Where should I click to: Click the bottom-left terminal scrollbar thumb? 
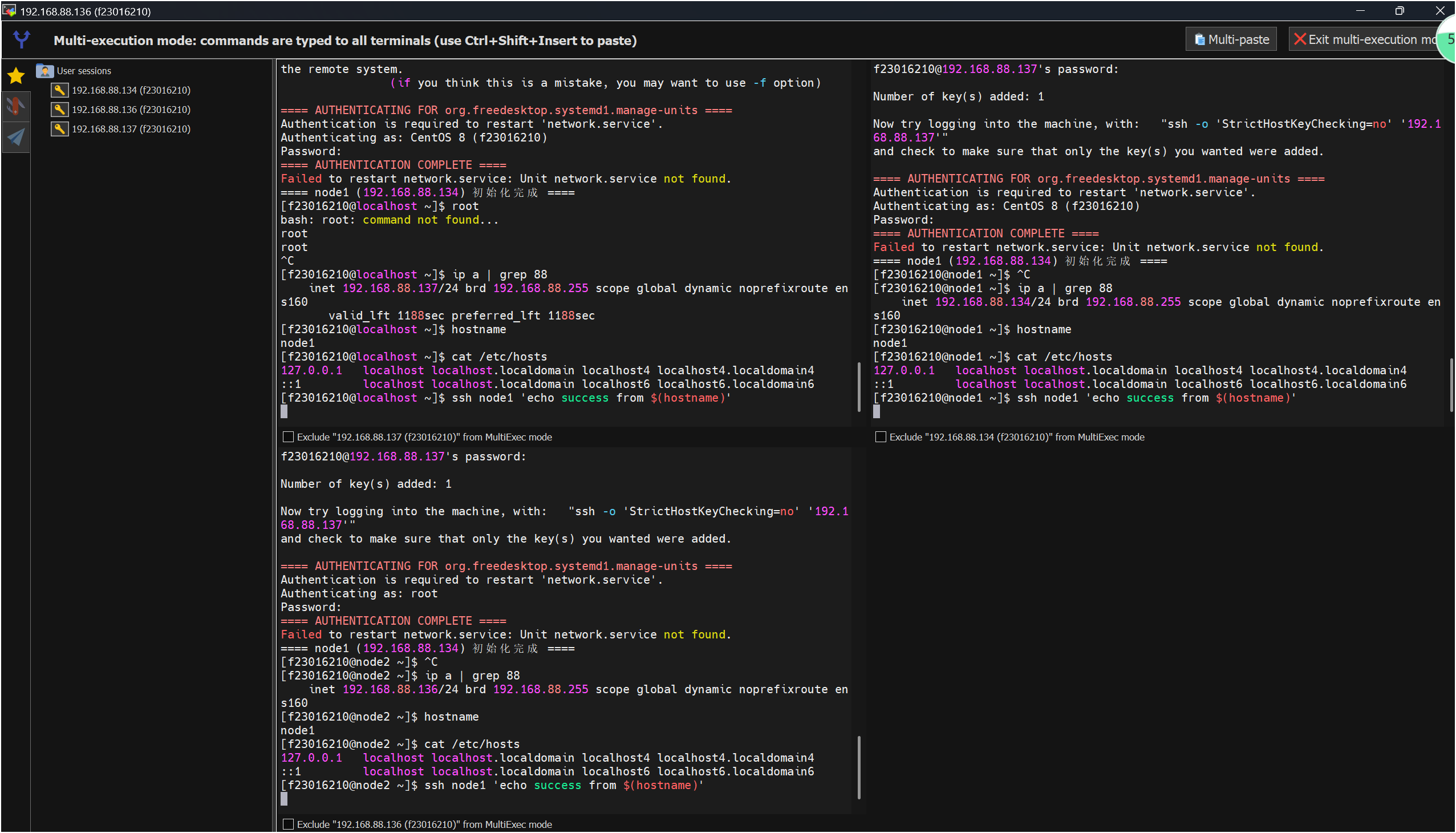pos(859,767)
